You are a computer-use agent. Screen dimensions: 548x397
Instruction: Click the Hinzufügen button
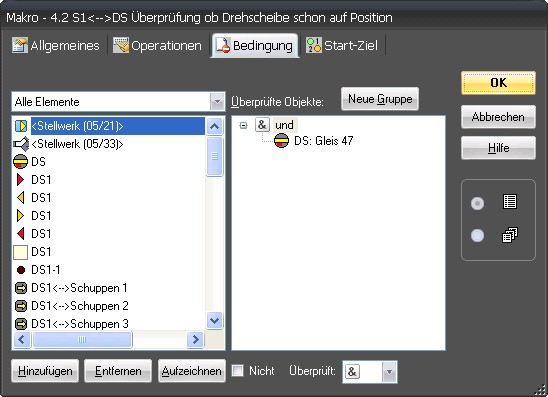[x=45, y=371]
